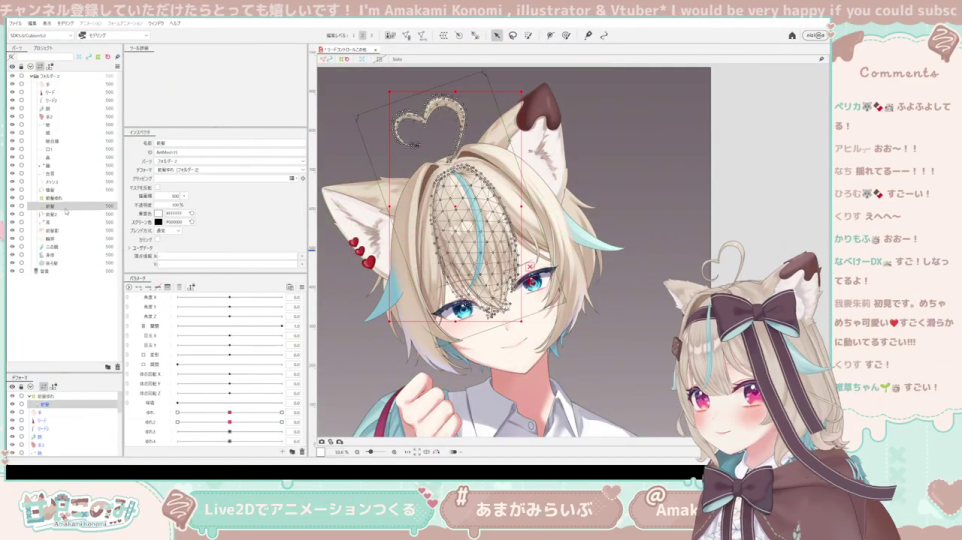Screen dimensions: 962x540
Task: Open the ヘルプ menu
Action: click(175, 23)
